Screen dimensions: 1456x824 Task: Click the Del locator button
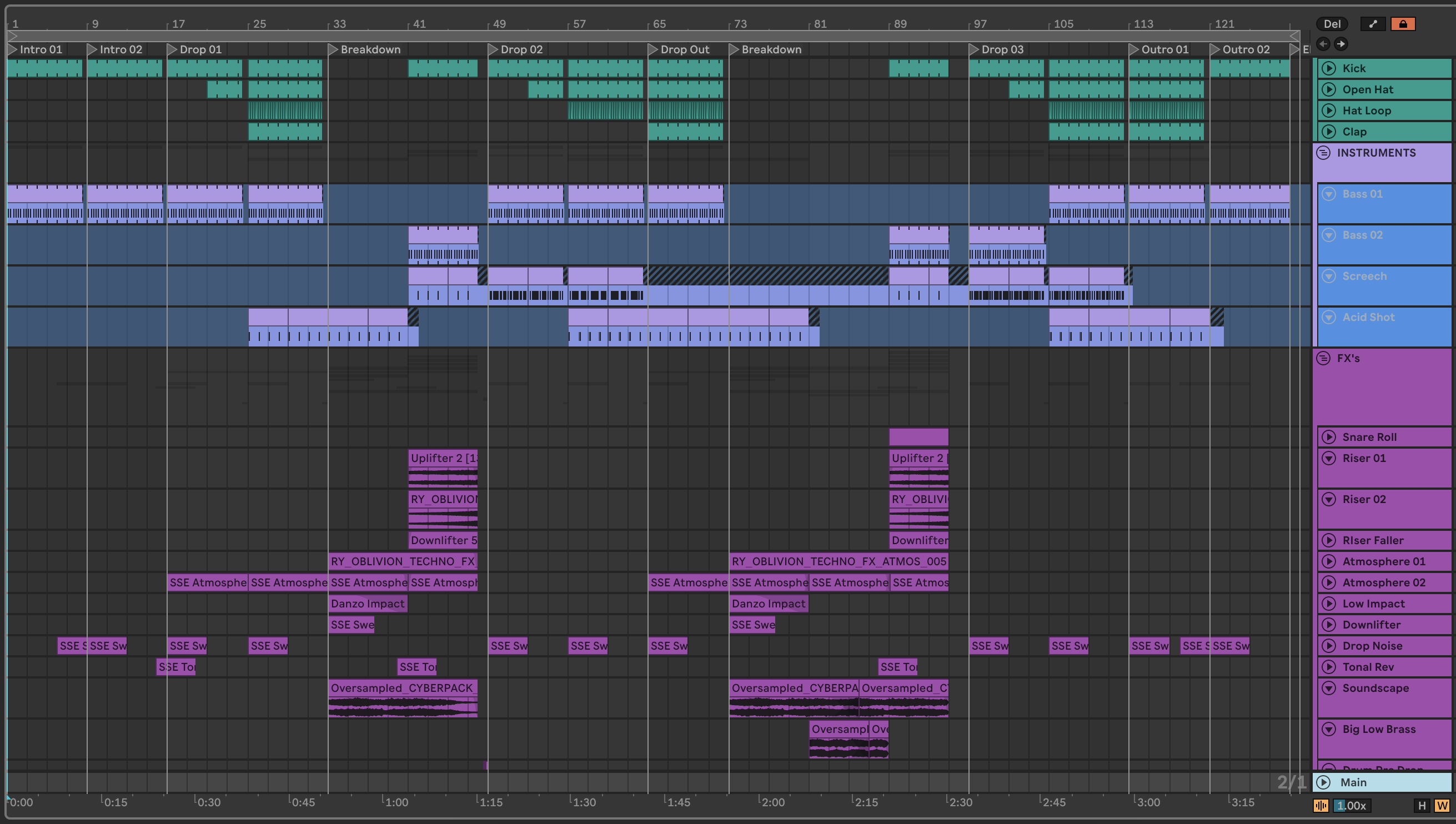[1332, 24]
